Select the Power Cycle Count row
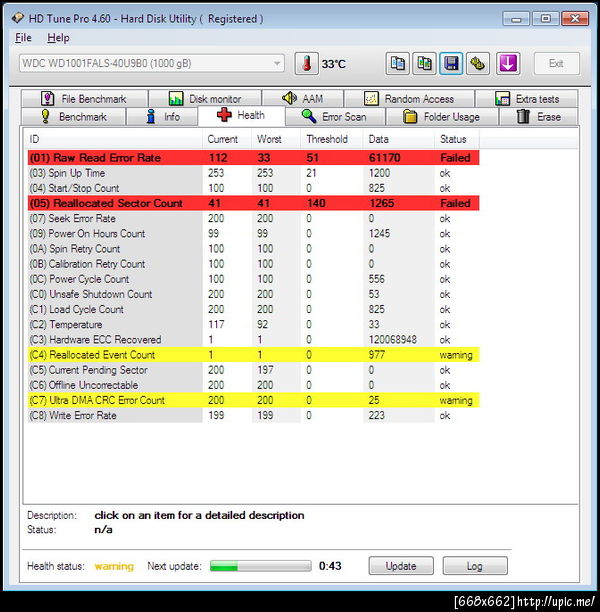 253,279
